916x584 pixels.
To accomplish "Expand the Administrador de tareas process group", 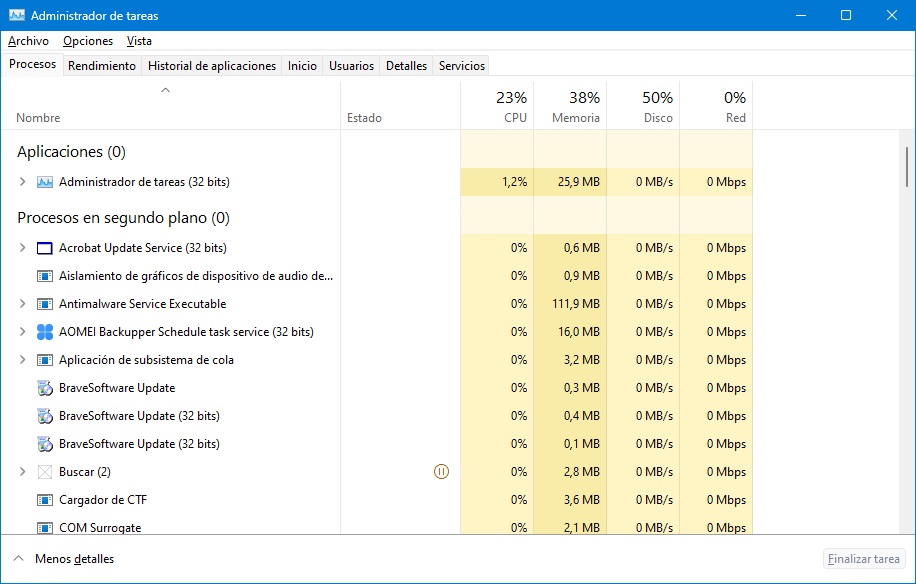I will click(x=23, y=182).
